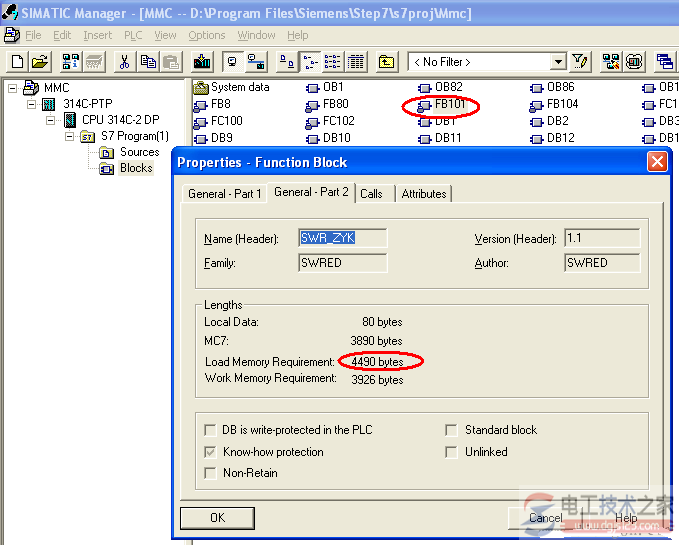Open the Options menu
This screenshot has width=679, height=545.
pyautogui.click(x=207, y=35)
